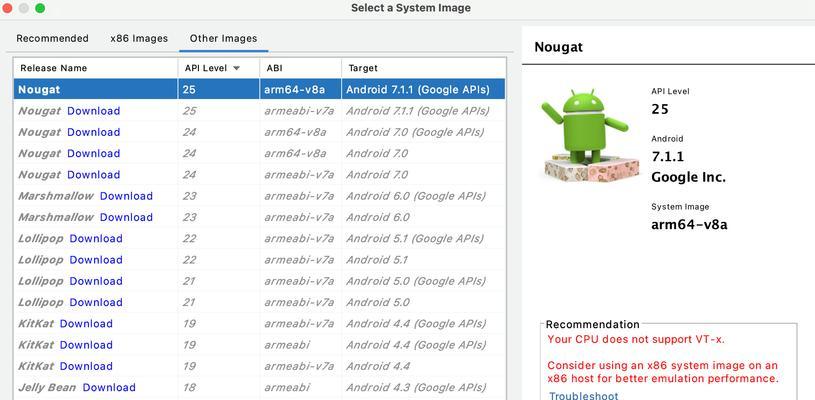Download Nougat API 25 armeabi-v7a image
The image size is (815, 400).
[x=94, y=111]
